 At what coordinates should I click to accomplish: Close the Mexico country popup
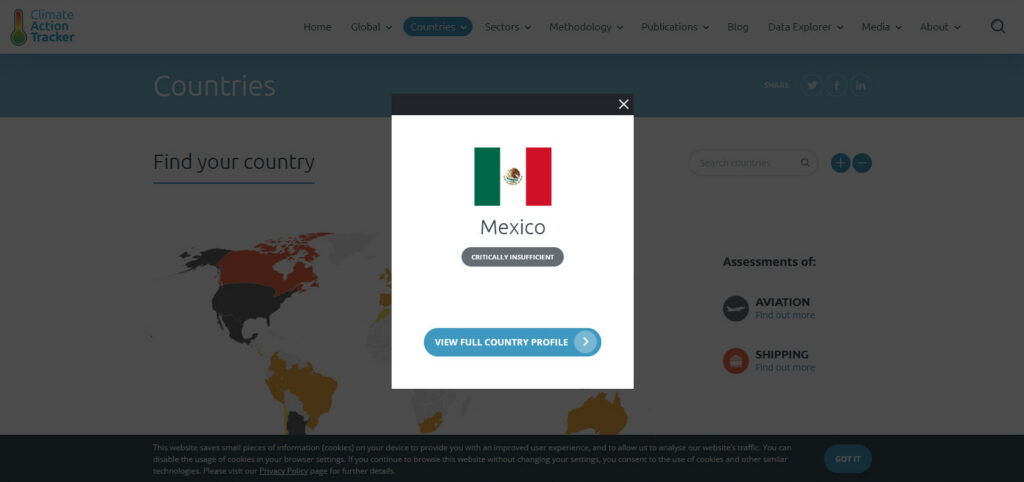(623, 104)
